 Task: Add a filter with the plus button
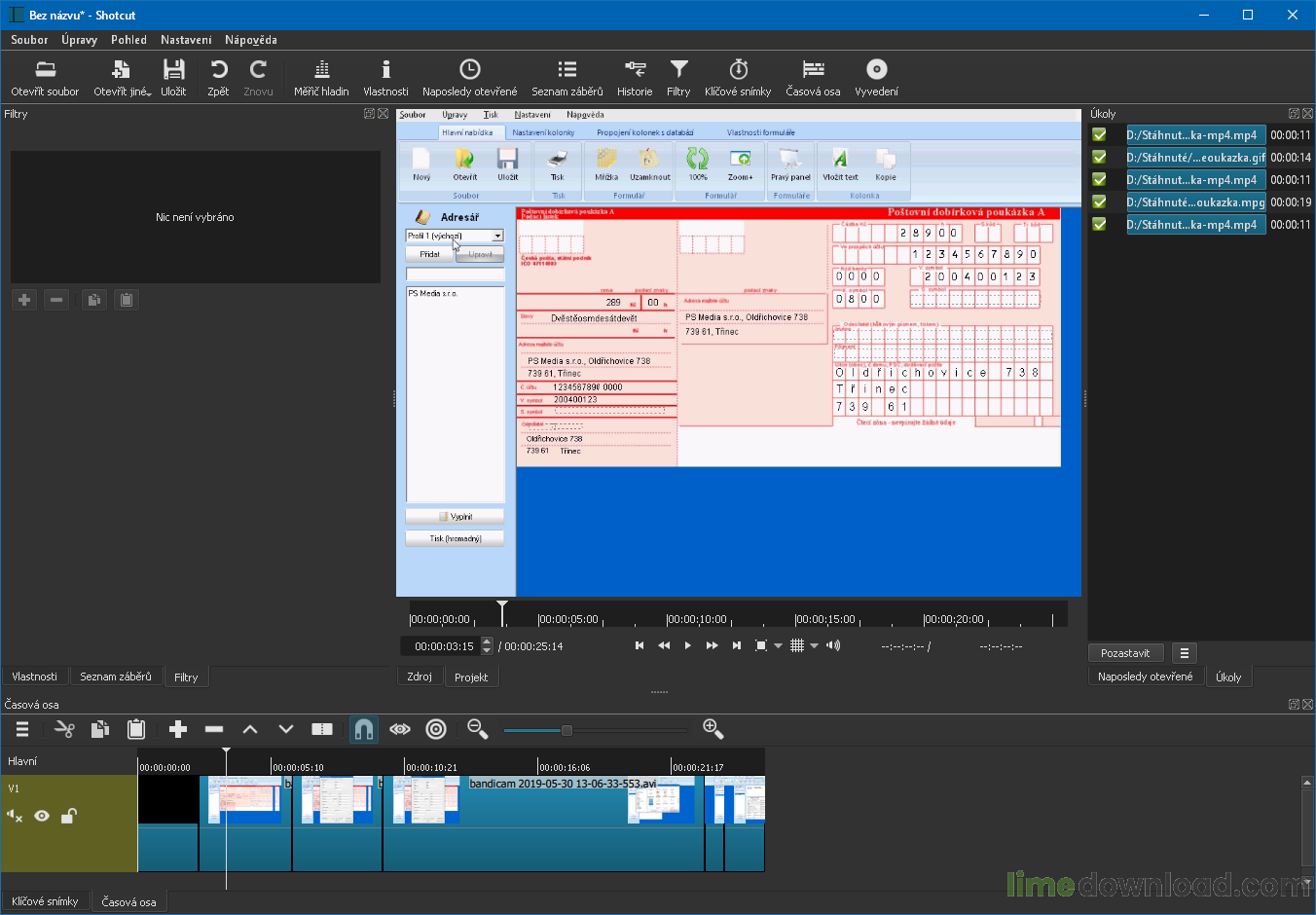[24, 300]
